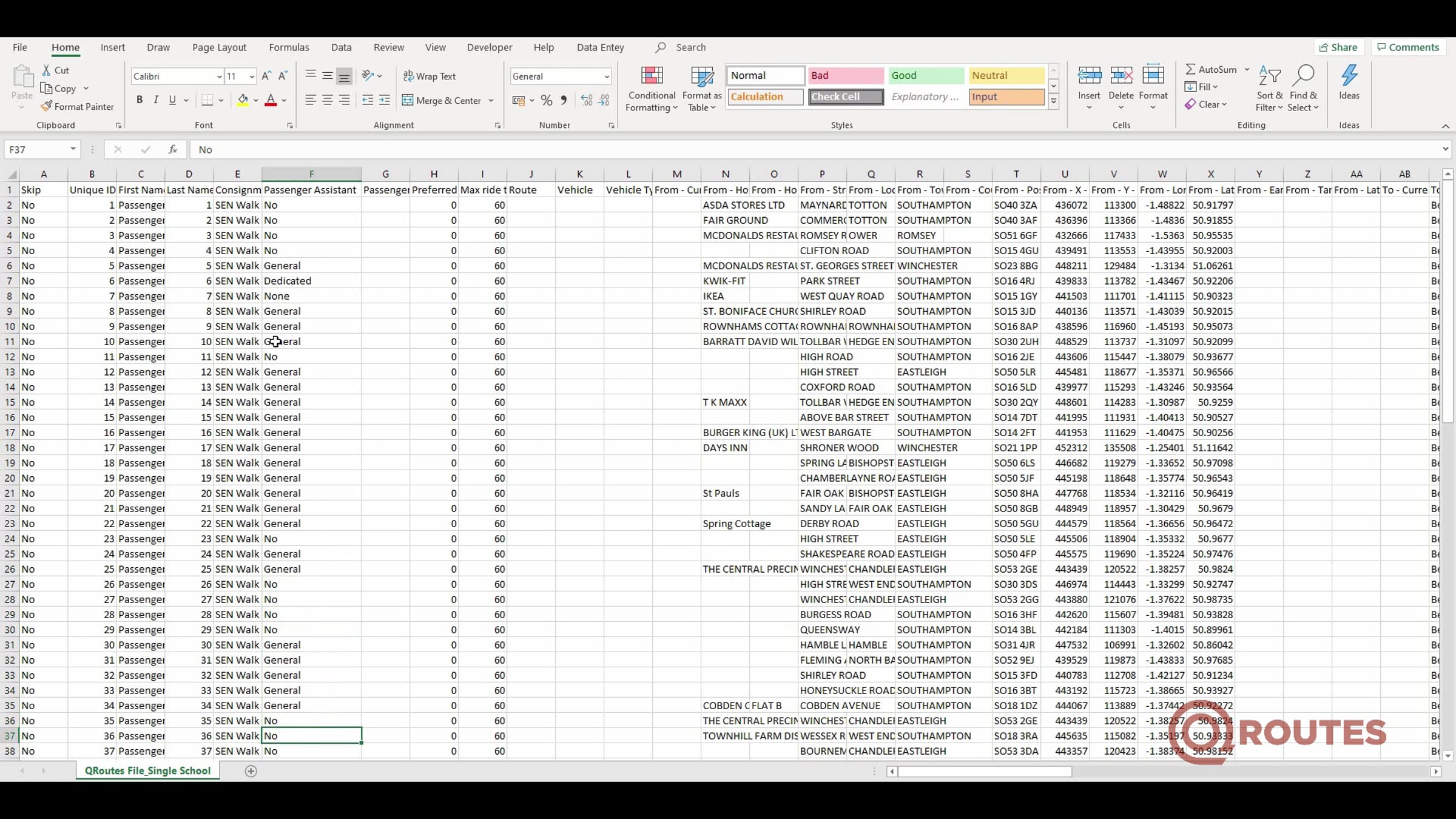
Task: Expand the cell styles gallery
Action: pos(1054,102)
